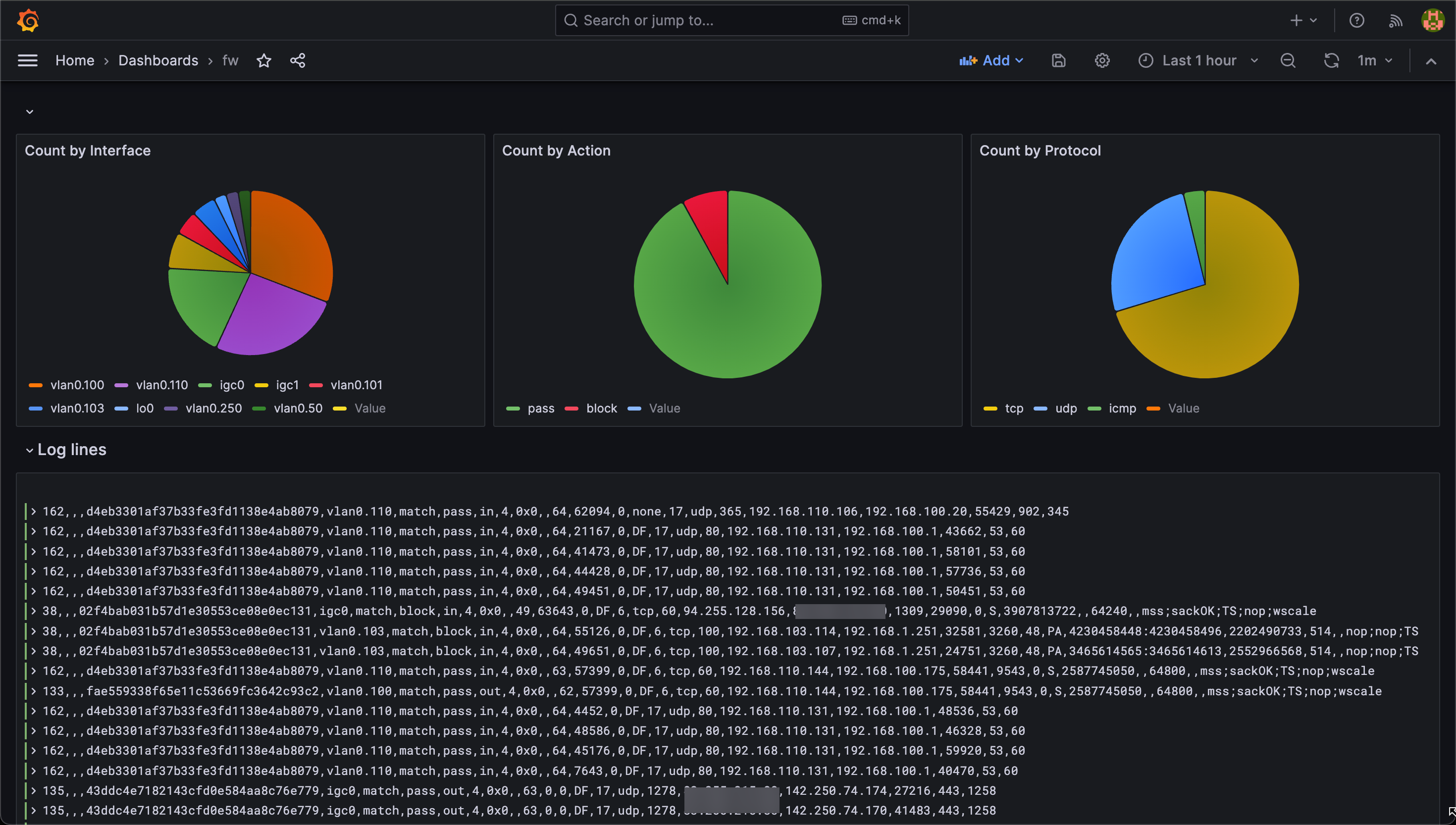The height and width of the screenshot is (825, 1456).
Task: Open dashboard settings gear
Action: [x=1102, y=60]
